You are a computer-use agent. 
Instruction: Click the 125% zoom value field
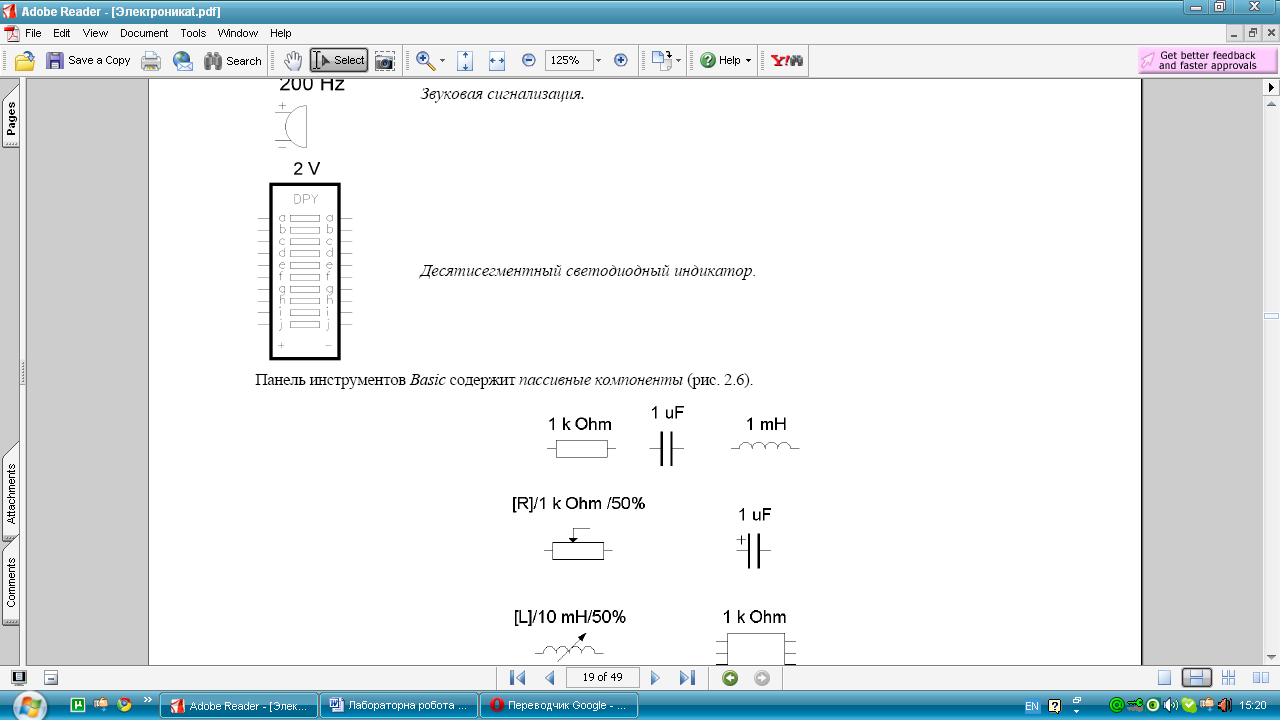point(567,60)
